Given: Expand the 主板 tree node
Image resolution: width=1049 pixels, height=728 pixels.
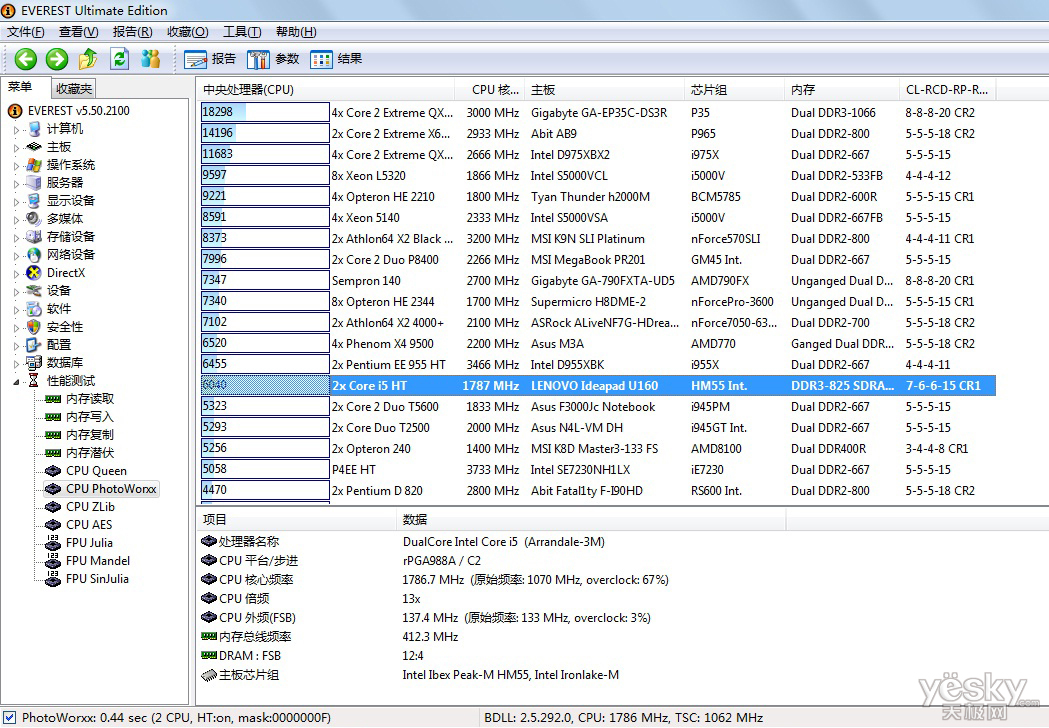Looking at the screenshot, I should pyautogui.click(x=16, y=148).
